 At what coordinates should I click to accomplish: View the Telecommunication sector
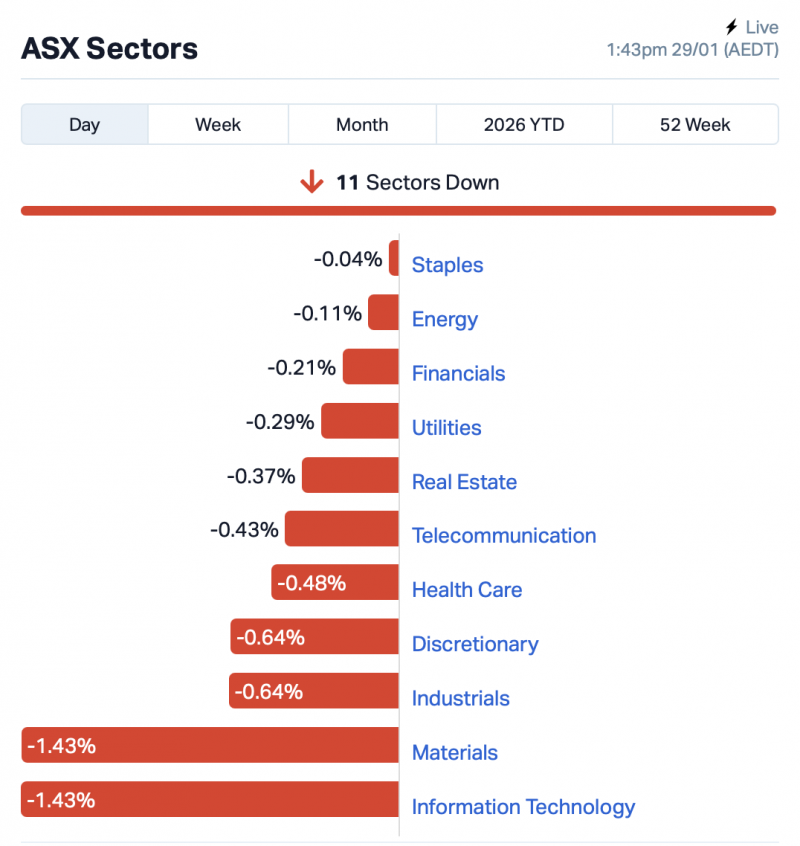pos(504,535)
